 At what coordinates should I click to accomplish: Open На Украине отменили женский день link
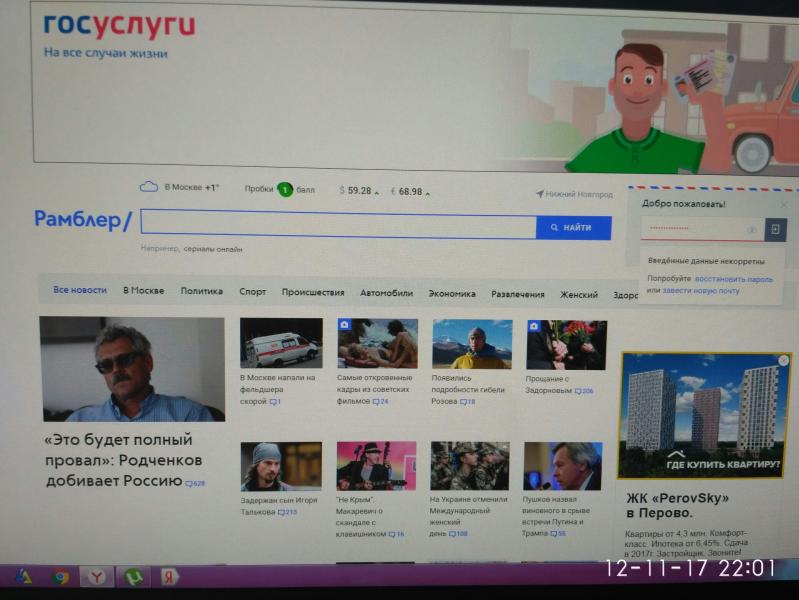coord(468,516)
